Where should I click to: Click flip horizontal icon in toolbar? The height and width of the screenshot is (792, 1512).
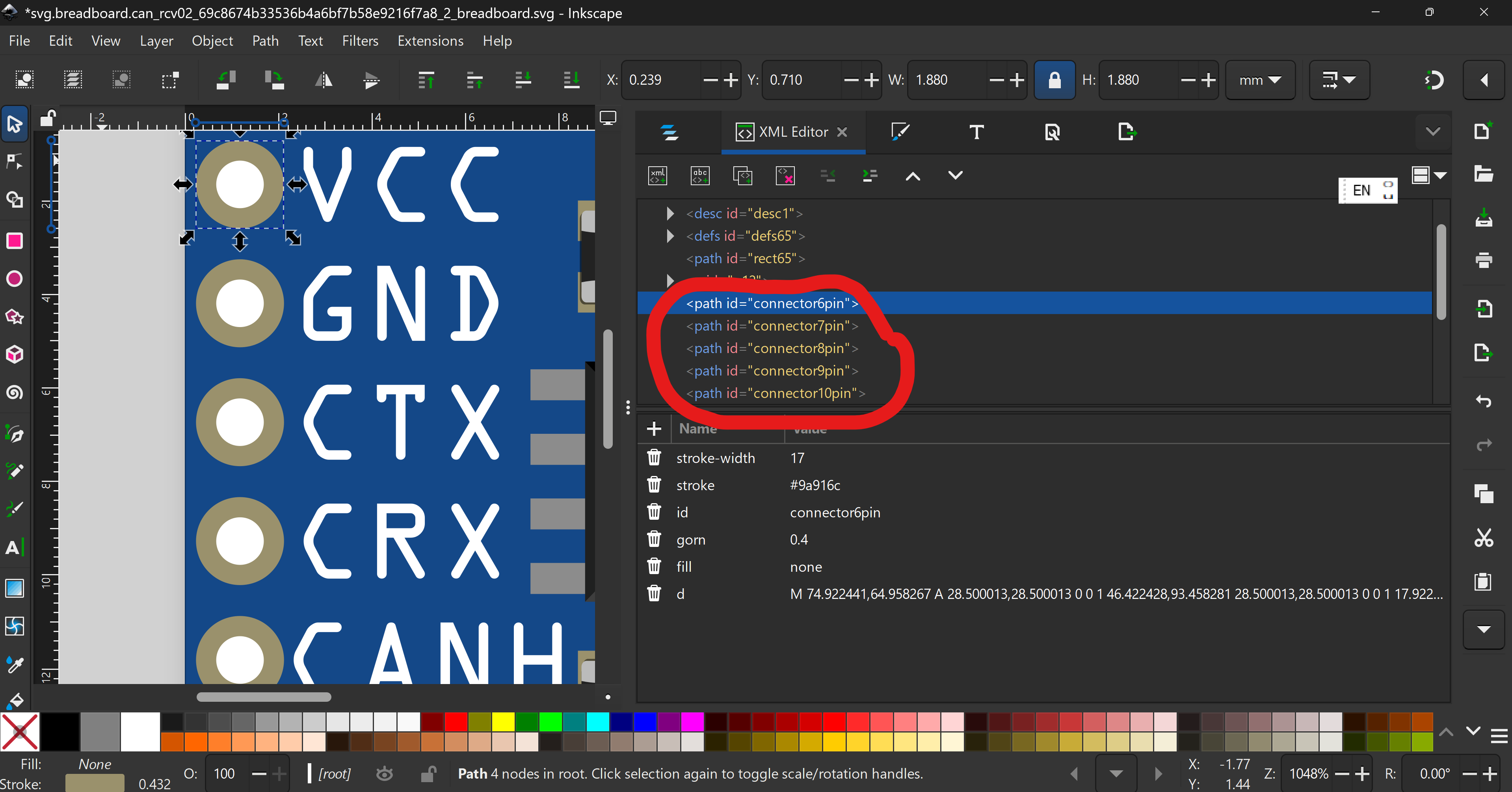point(324,80)
